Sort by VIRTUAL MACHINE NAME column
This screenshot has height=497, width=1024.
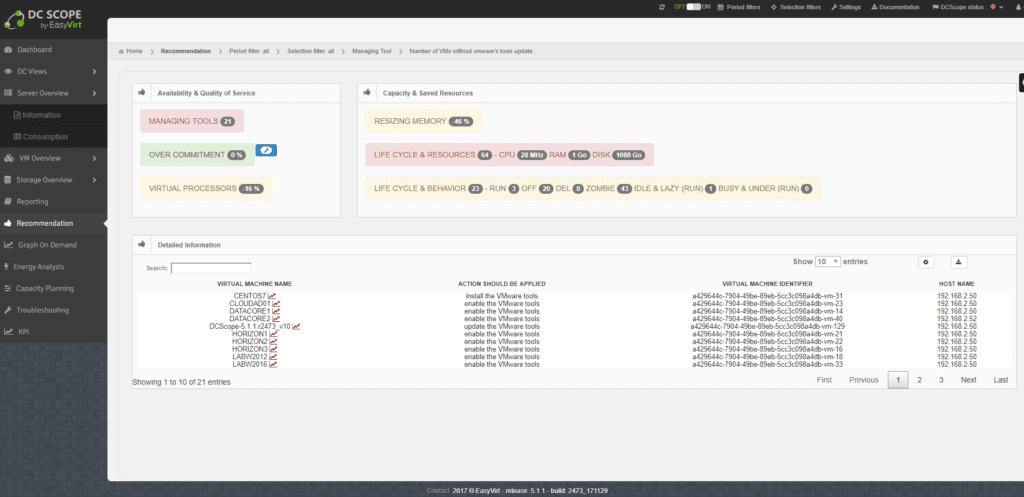(x=255, y=284)
